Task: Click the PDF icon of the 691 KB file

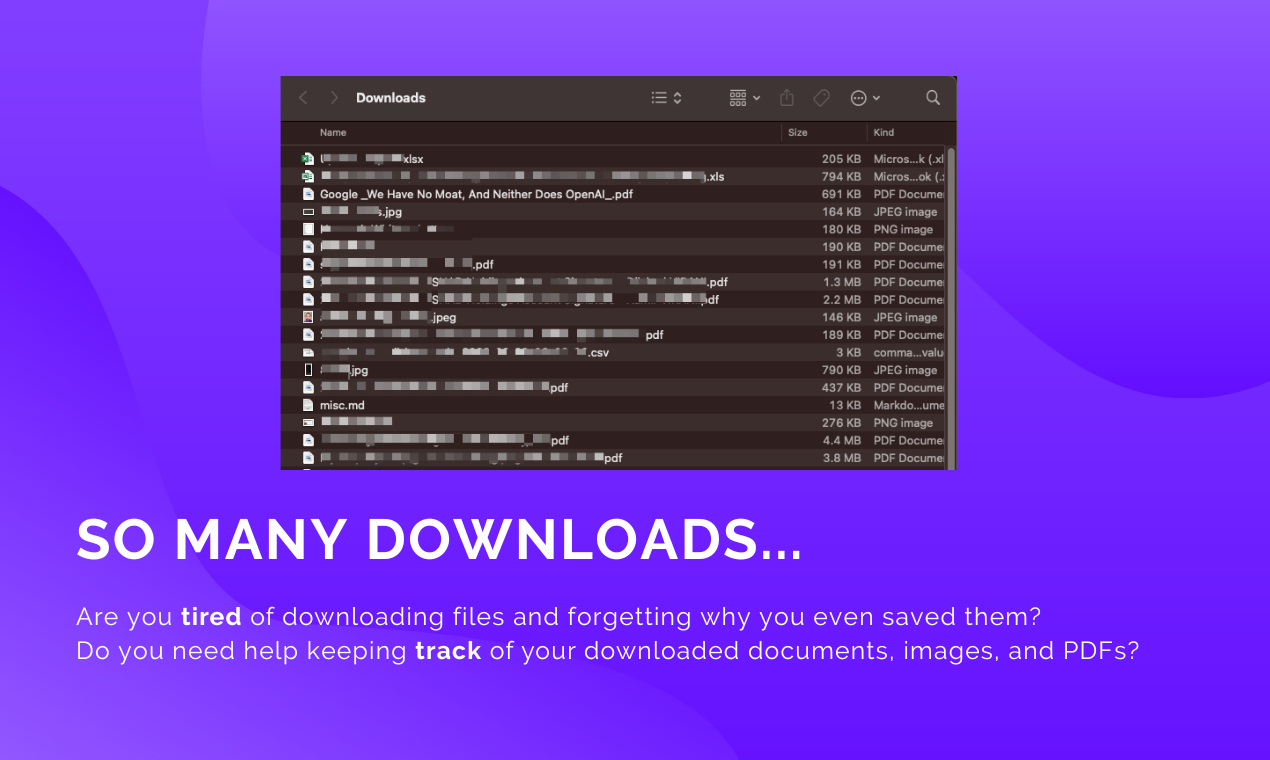Action: click(308, 194)
